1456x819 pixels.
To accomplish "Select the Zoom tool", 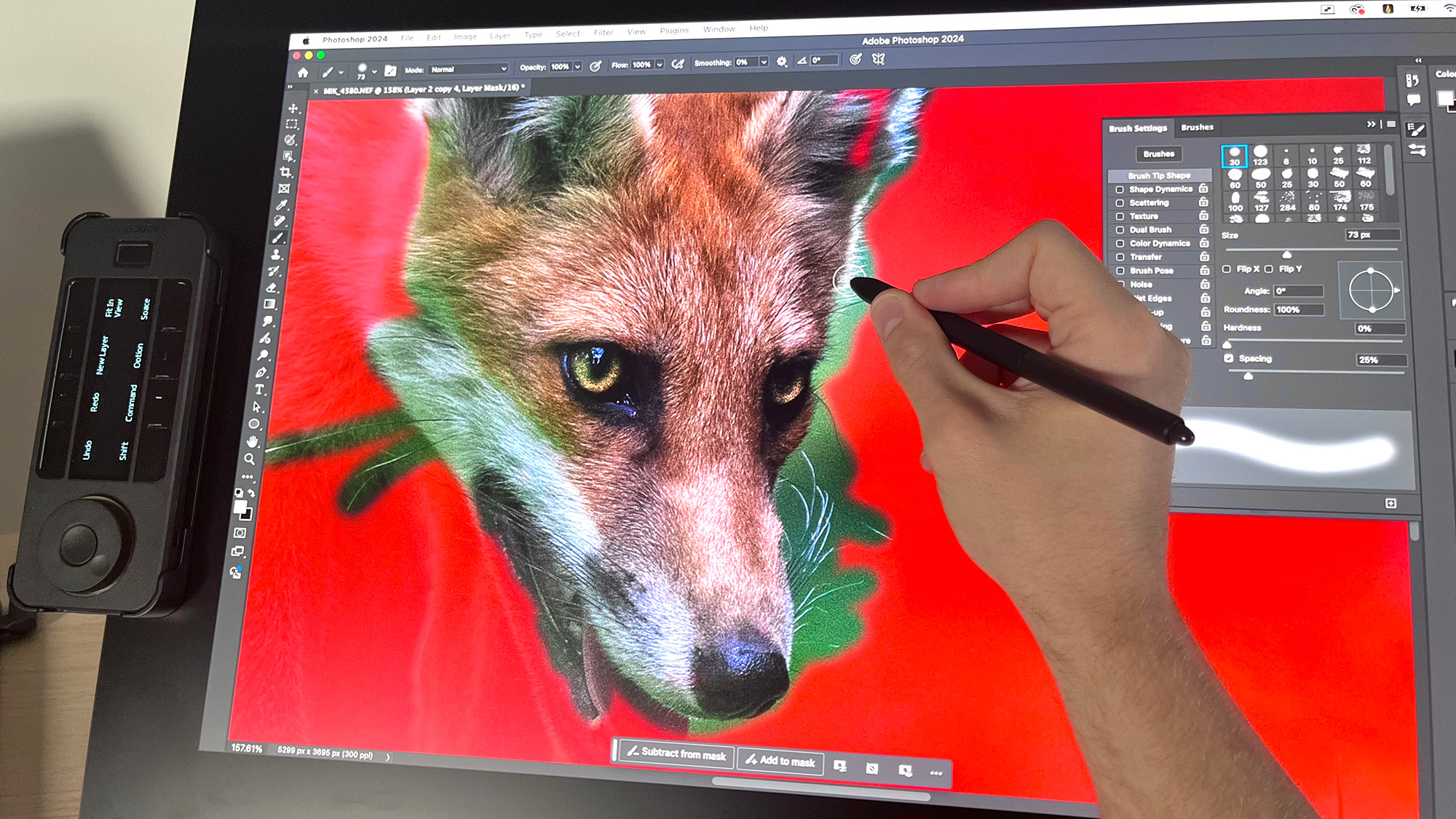I will point(250,459).
